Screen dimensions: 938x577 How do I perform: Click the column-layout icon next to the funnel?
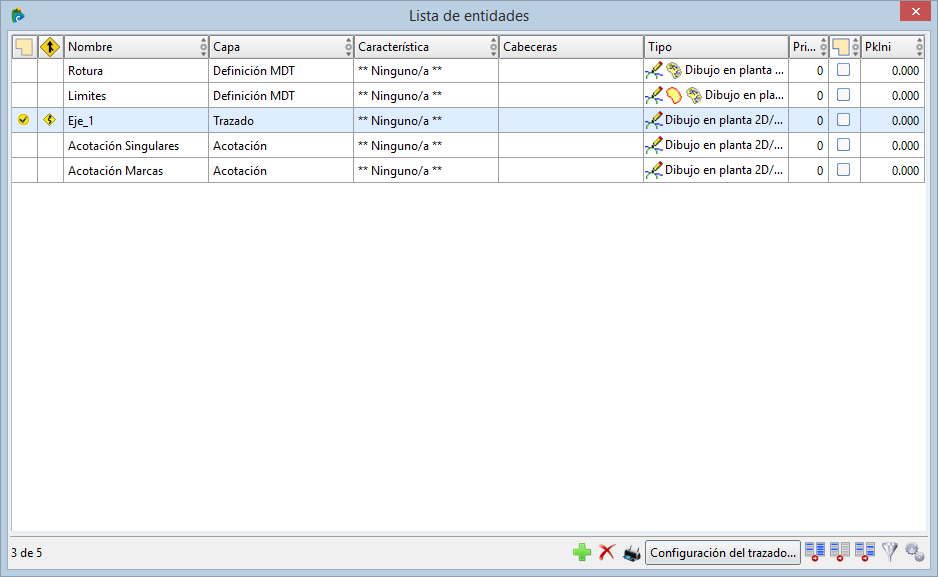[x=864, y=552]
